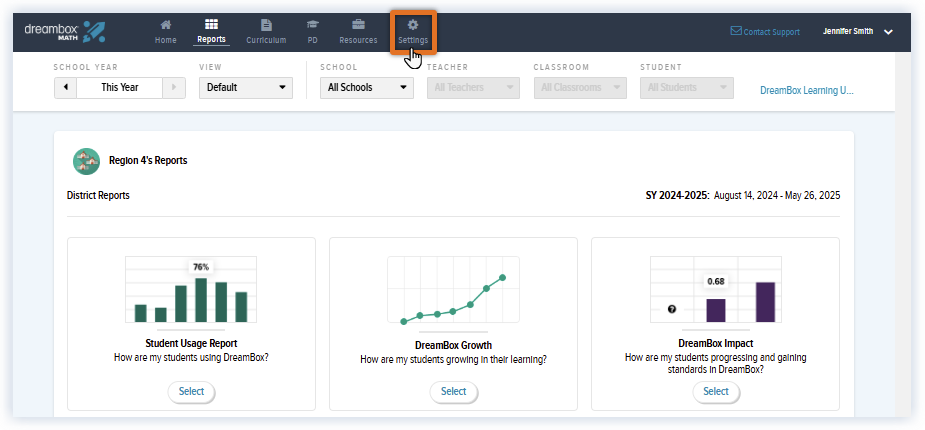Open the Curriculum section
Image resolution: width=925 pixels, height=430 pixels.
266,32
